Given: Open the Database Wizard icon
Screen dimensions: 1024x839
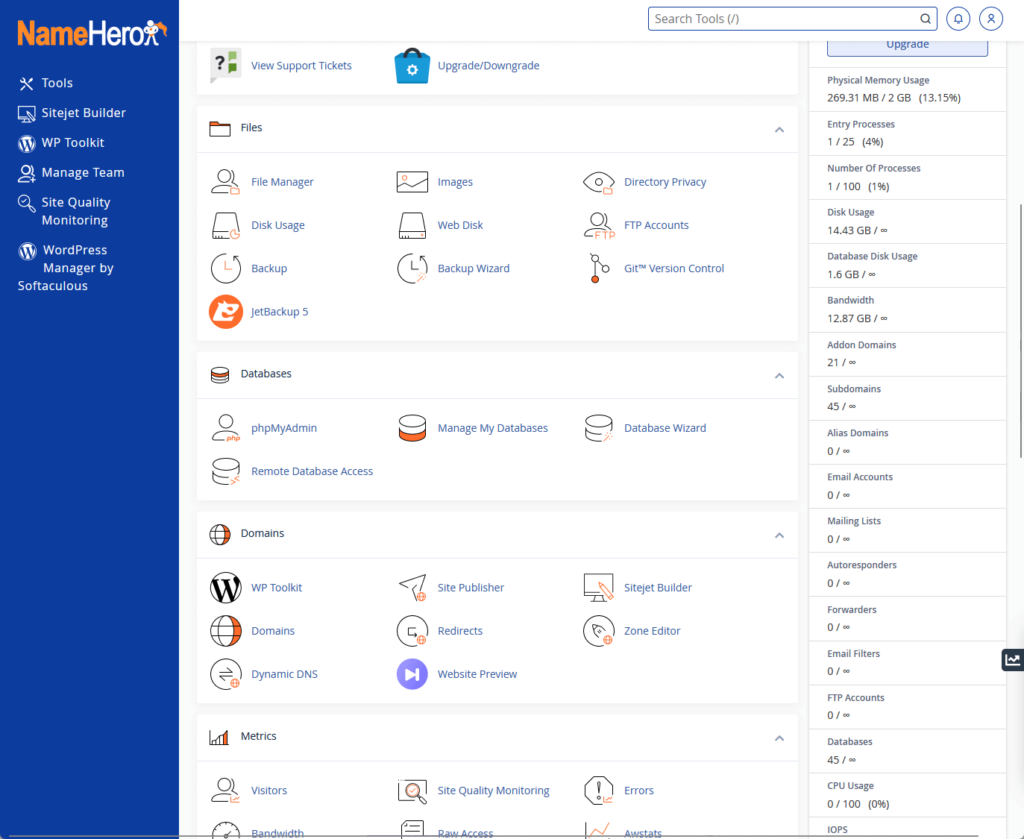Looking at the screenshot, I should coord(598,428).
